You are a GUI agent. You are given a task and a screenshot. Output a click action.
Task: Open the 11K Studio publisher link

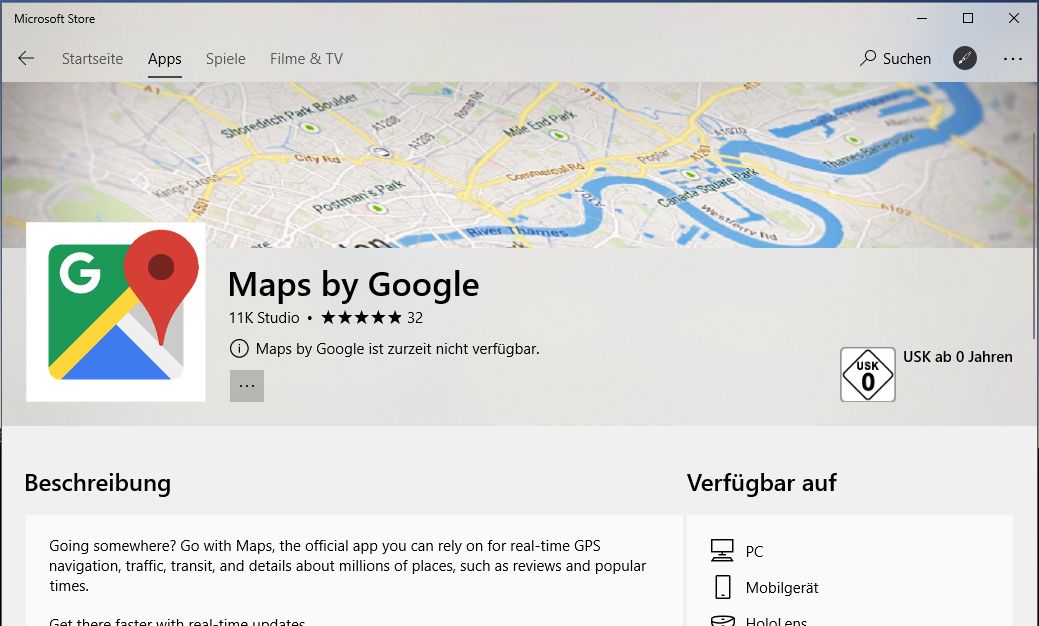[x=264, y=318]
